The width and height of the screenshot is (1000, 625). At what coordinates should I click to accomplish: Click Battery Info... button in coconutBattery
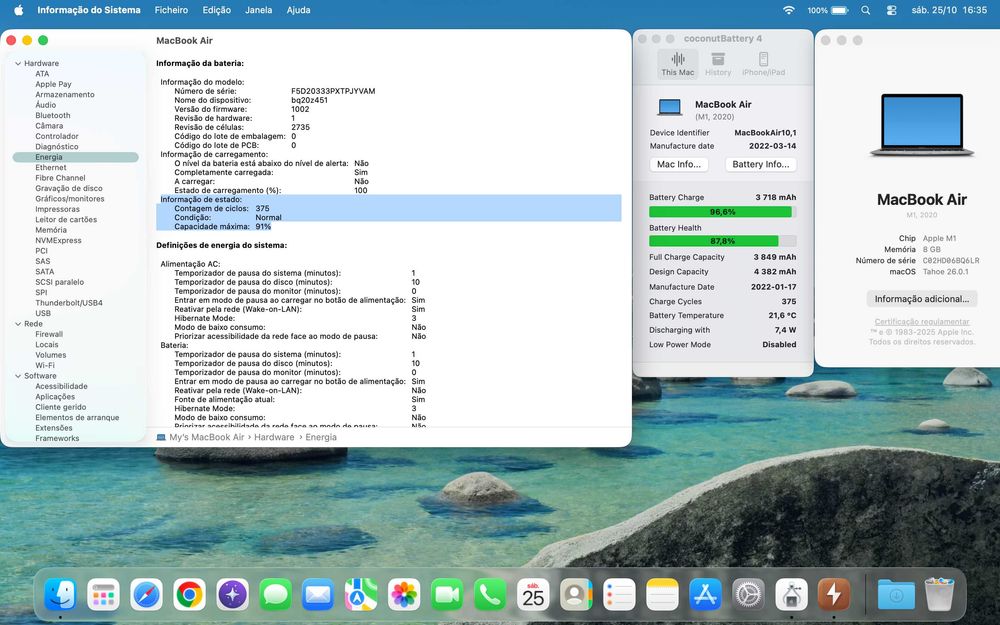tap(760, 165)
